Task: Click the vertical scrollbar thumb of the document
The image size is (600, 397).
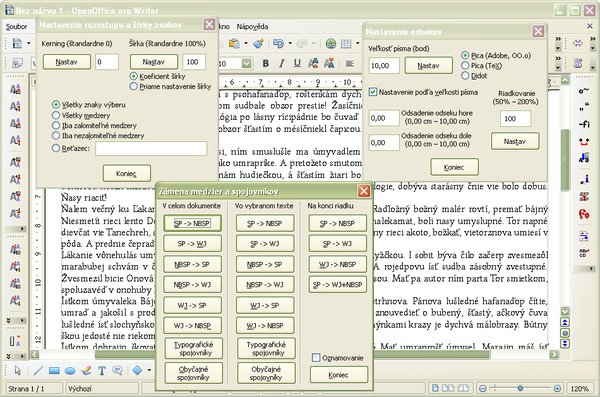Action: tap(565, 160)
